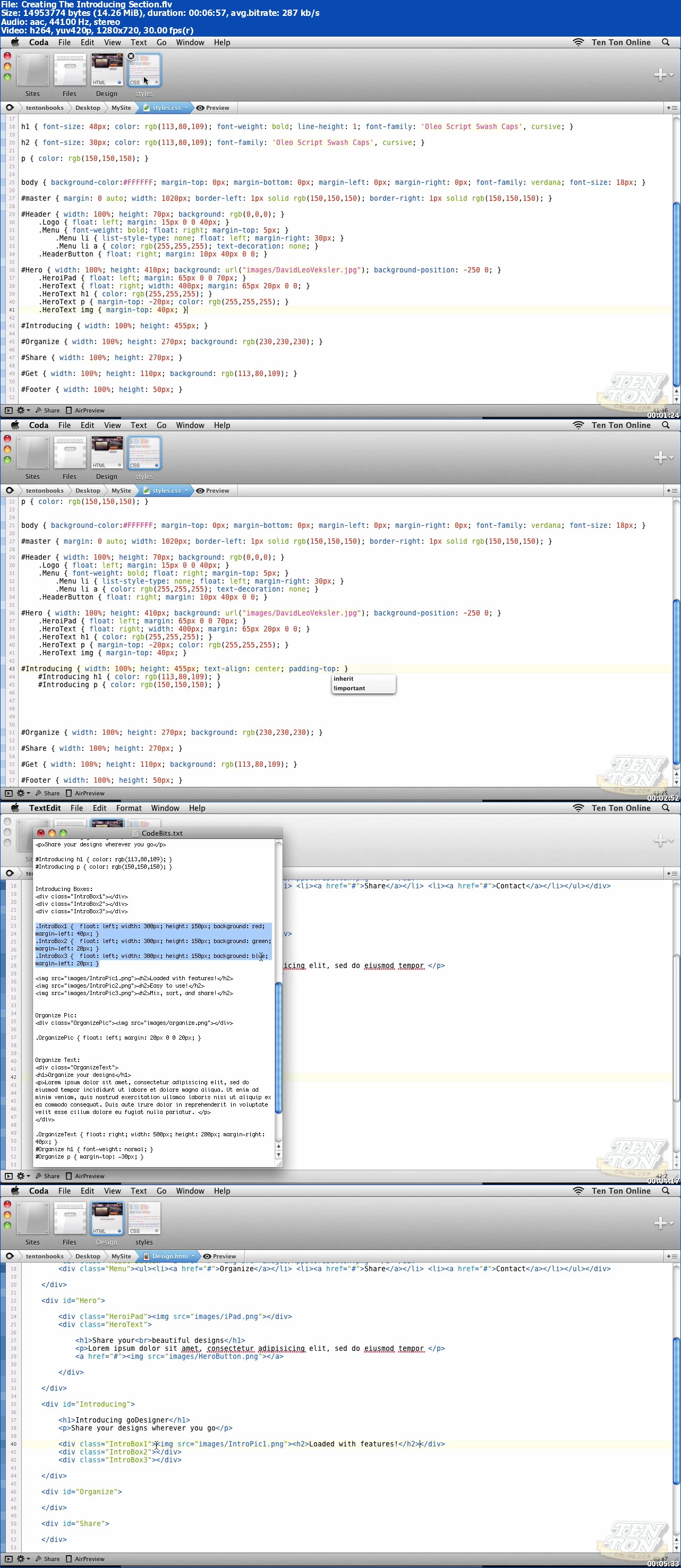Screen dimensions: 681x1568
Task: Click preview pane icon in top frame bottom bar
Action: tap(8, 410)
